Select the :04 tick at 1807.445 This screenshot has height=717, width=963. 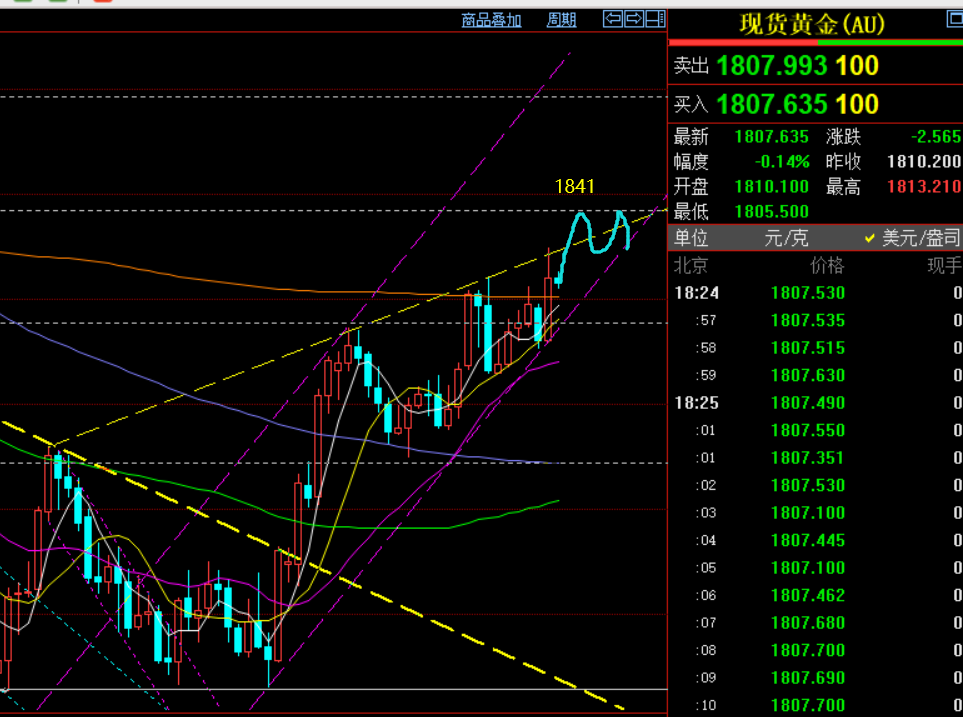tap(816, 540)
